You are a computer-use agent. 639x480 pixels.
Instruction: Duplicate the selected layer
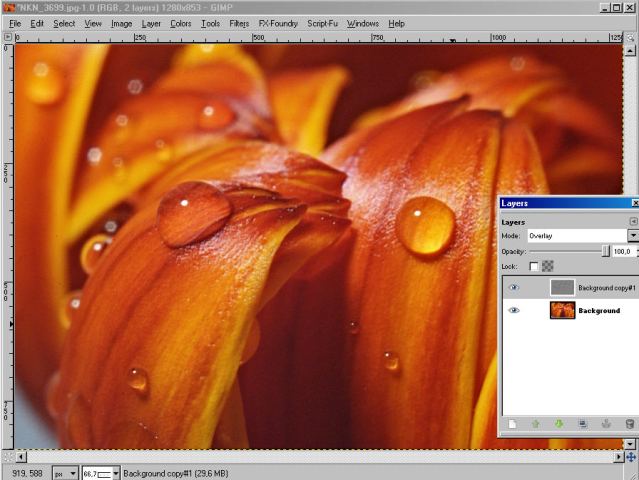pos(583,424)
